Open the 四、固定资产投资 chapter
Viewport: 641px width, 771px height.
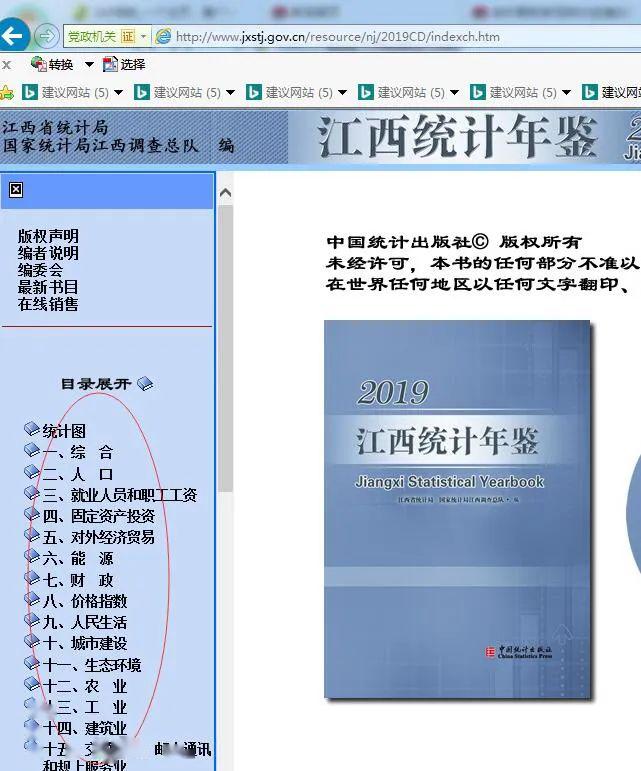tap(99, 516)
